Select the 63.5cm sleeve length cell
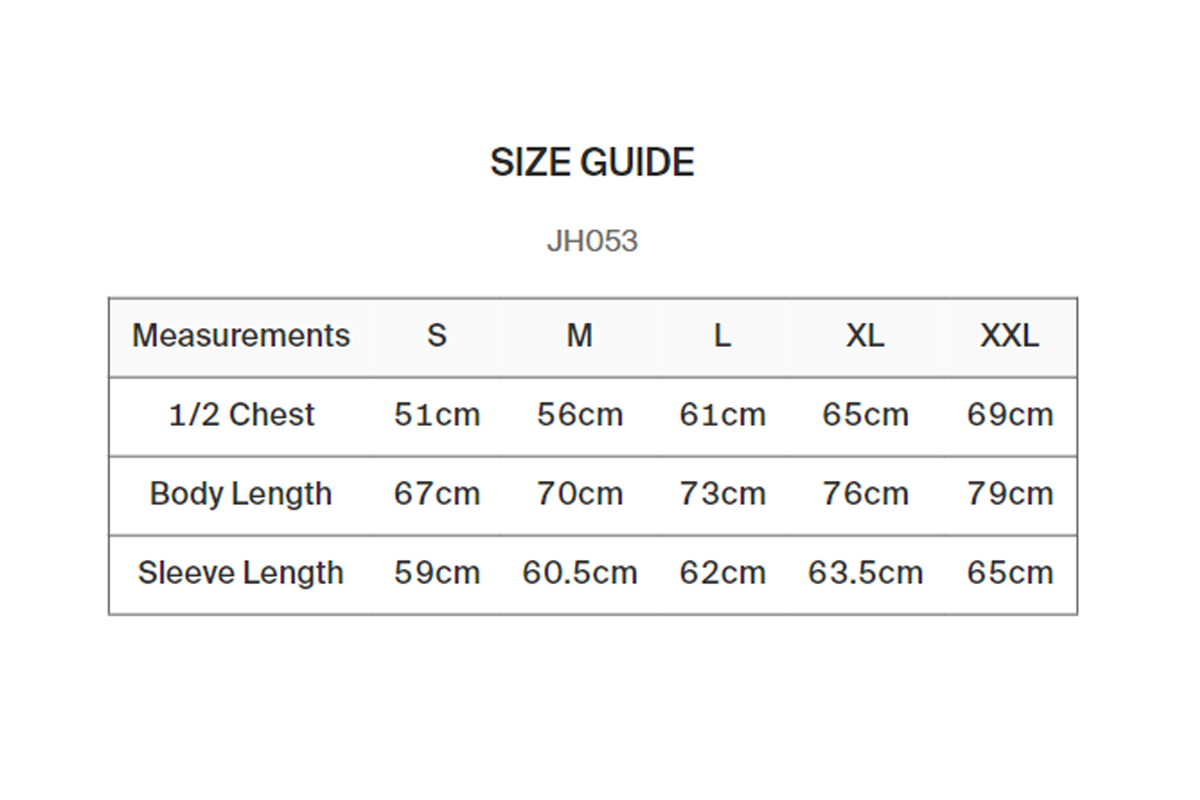 [865, 573]
